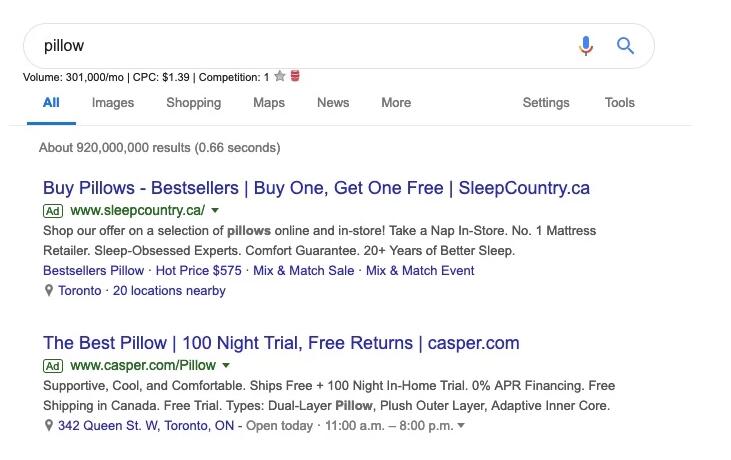
Task: Expand the Casper store hours dropdown
Action: (x=461, y=426)
